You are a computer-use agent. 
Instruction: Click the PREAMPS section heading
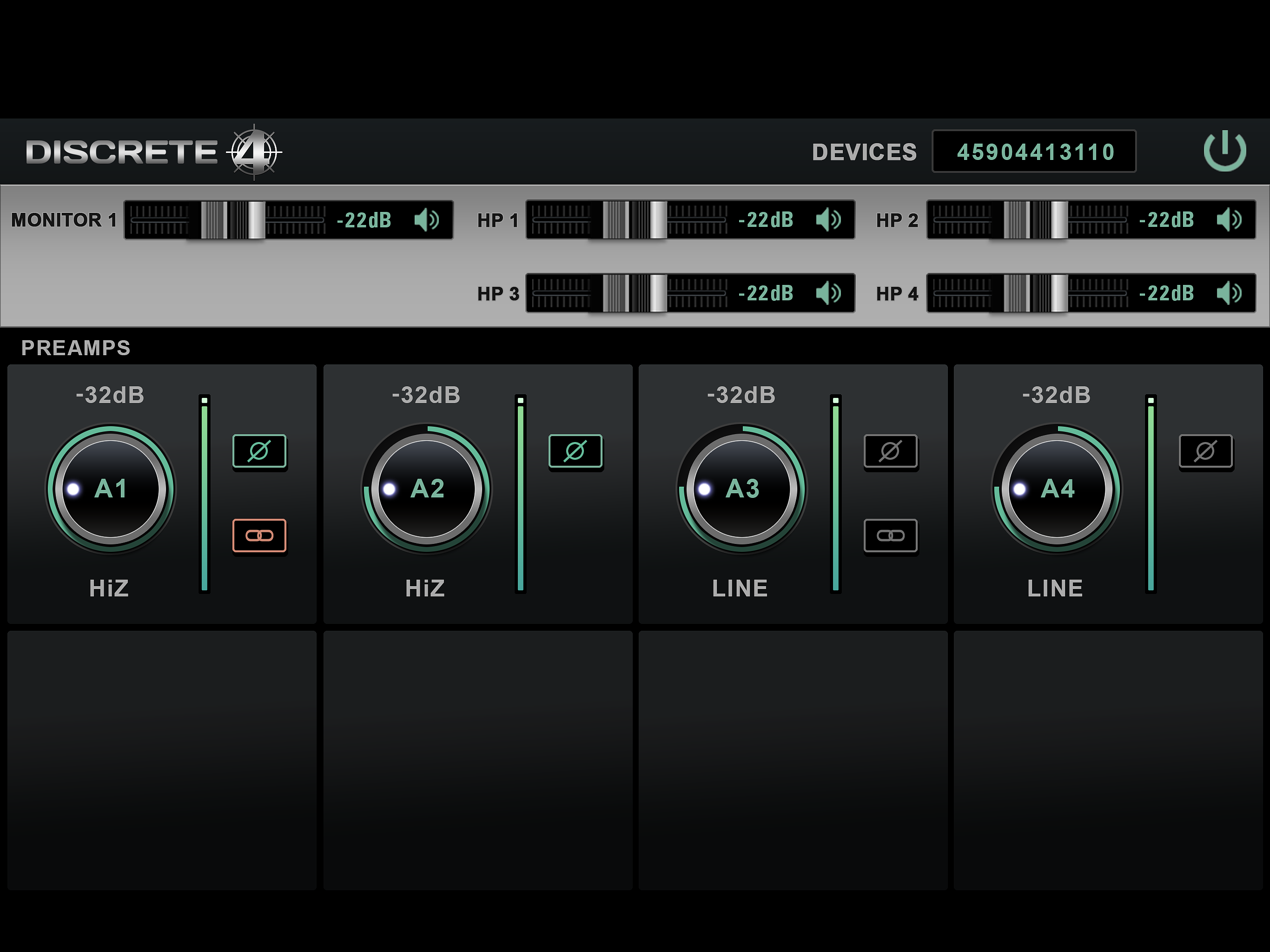click(76, 348)
